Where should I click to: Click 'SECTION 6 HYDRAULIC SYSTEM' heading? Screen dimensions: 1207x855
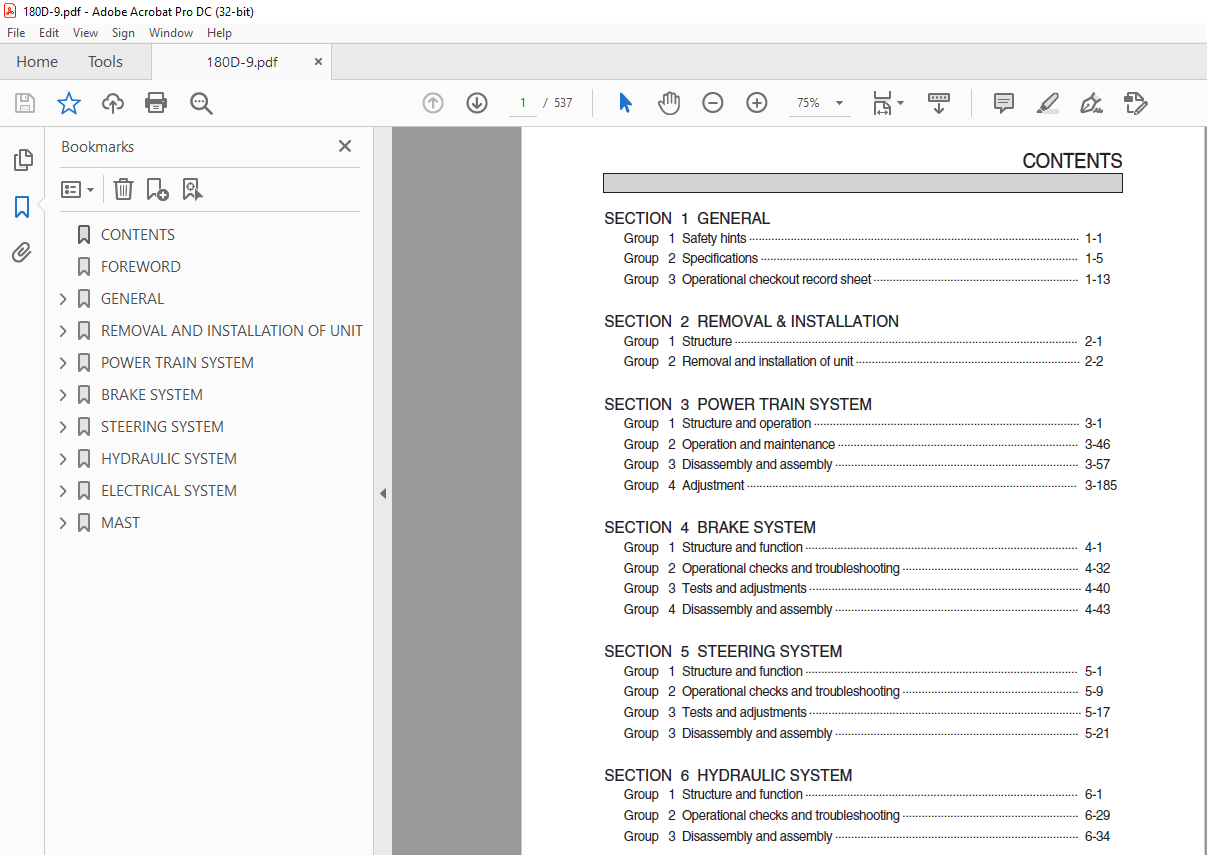point(728,775)
